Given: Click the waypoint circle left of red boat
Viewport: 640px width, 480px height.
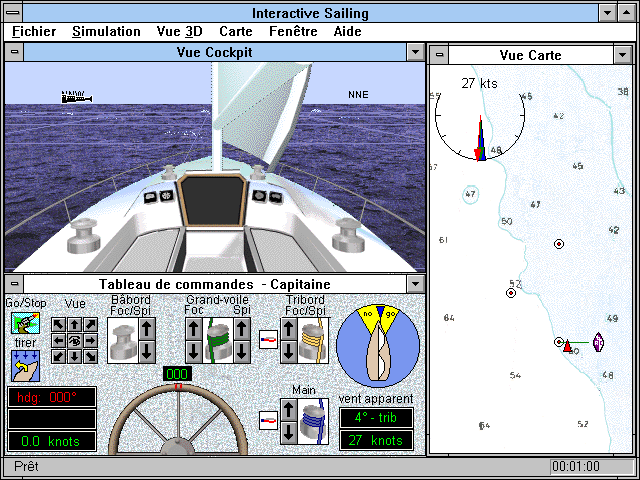Looking at the screenshot, I should [x=559, y=342].
